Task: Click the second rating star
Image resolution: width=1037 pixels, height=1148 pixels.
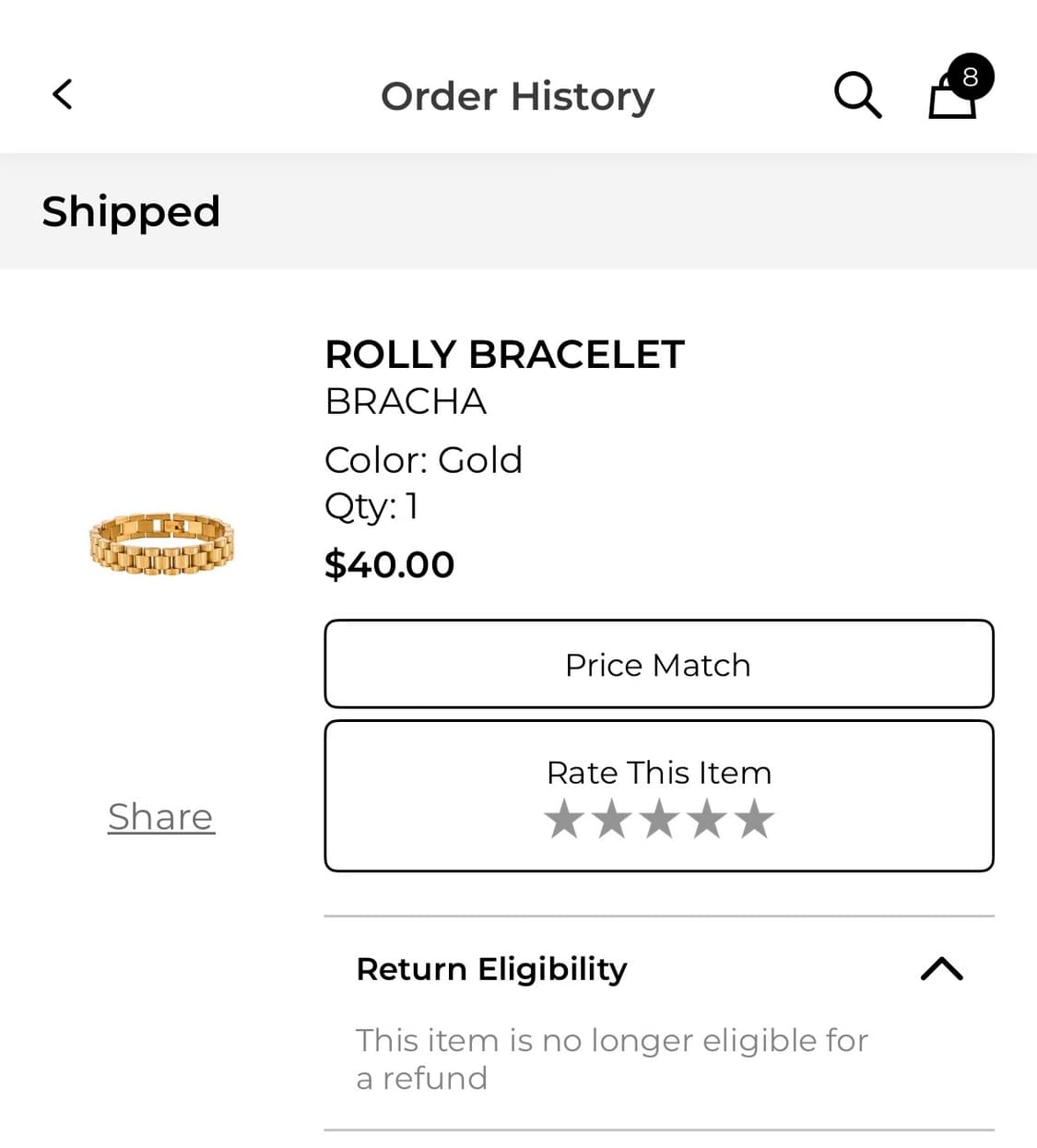Action: click(612, 818)
